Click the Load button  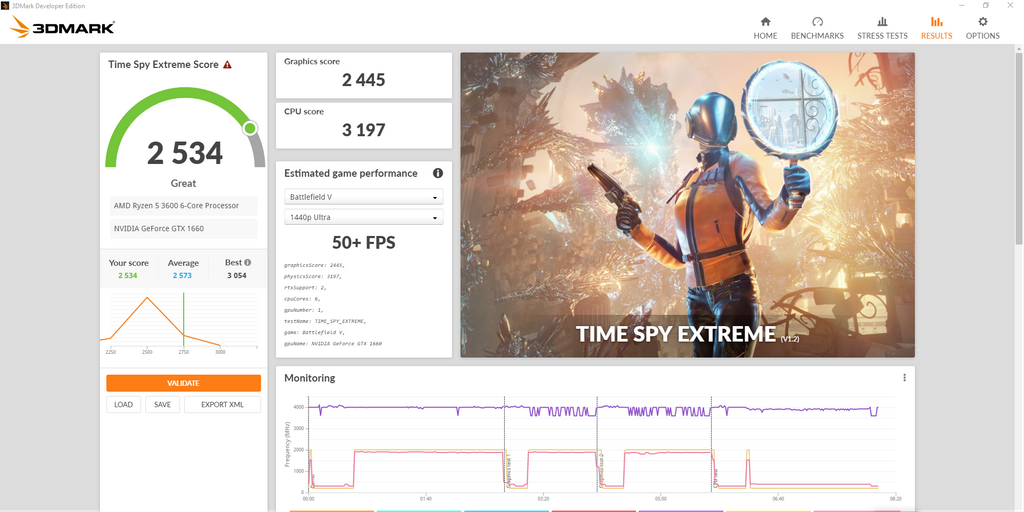pos(123,405)
